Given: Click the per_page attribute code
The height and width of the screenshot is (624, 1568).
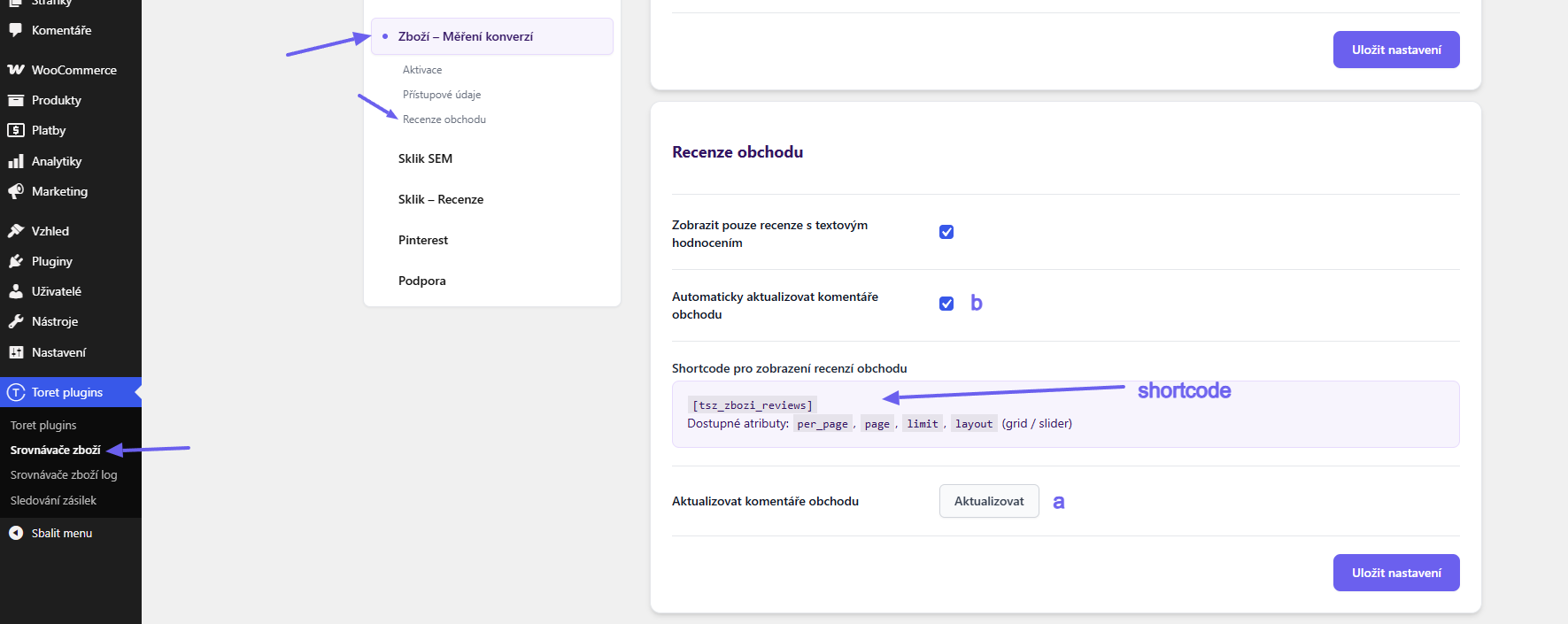Looking at the screenshot, I should (823, 424).
